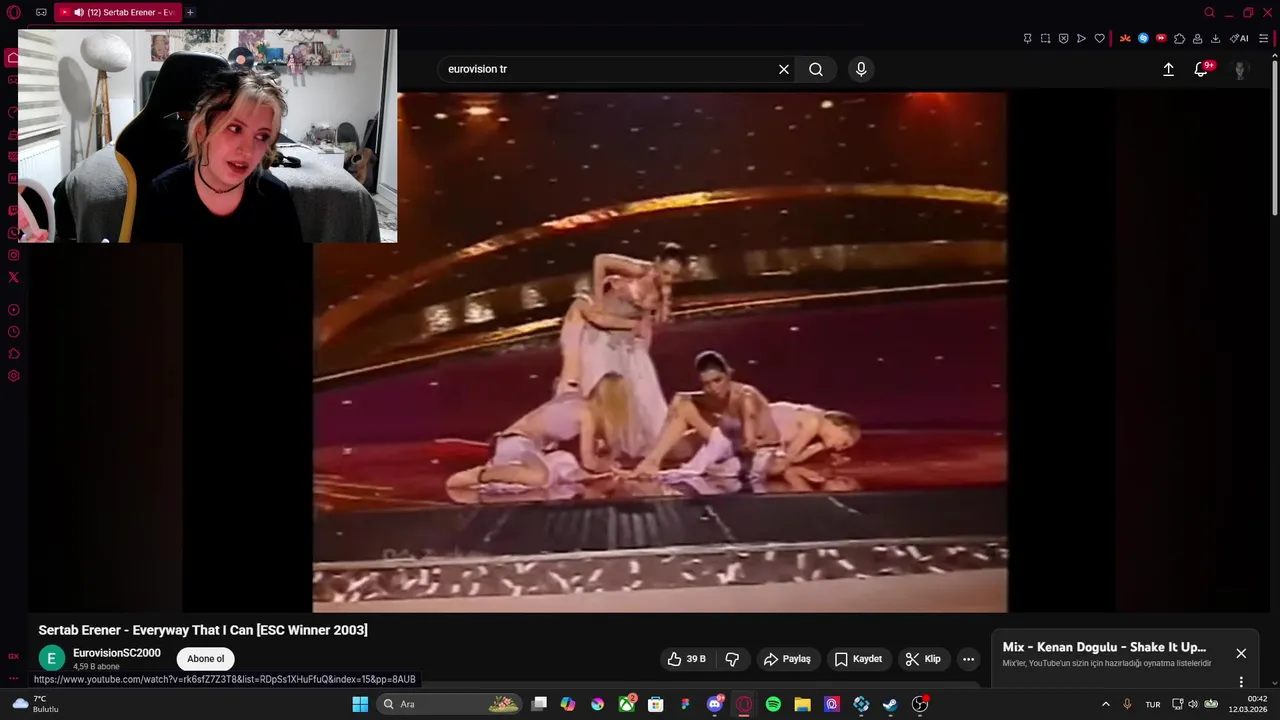Open the EurovisionSC2000 channel name link
Screen dimensions: 1280x720
[x=117, y=653]
